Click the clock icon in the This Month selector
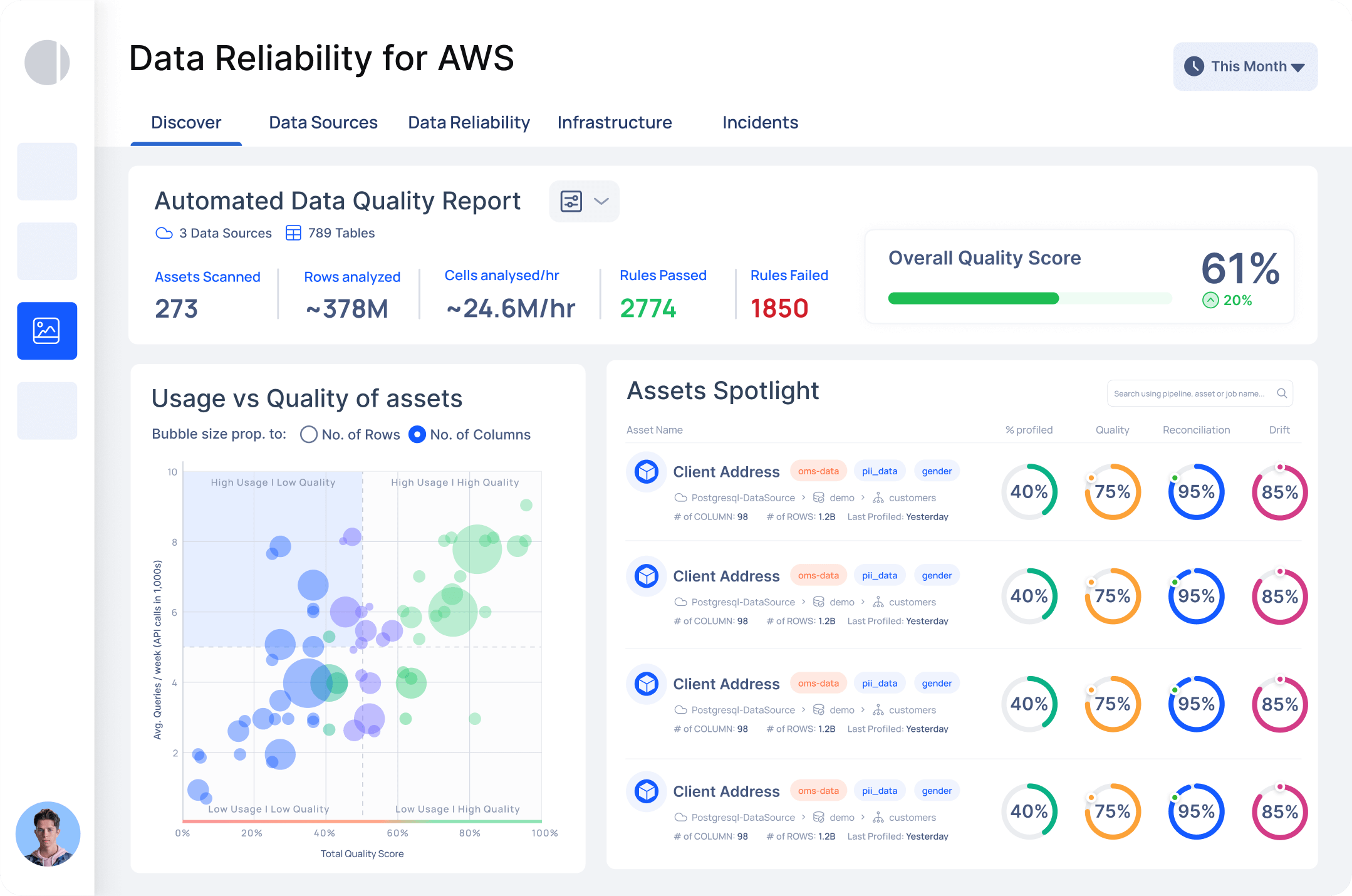The height and width of the screenshot is (896, 1352). [x=1194, y=66]
